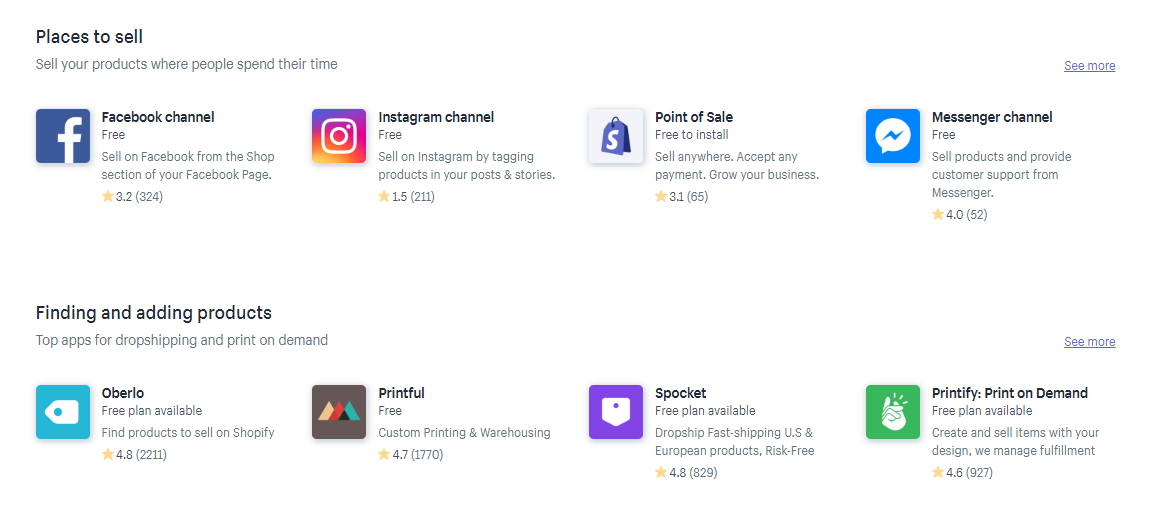See more apps in Places to sell
This screenshot has width=1153, height=519.
click(1089, 66)
